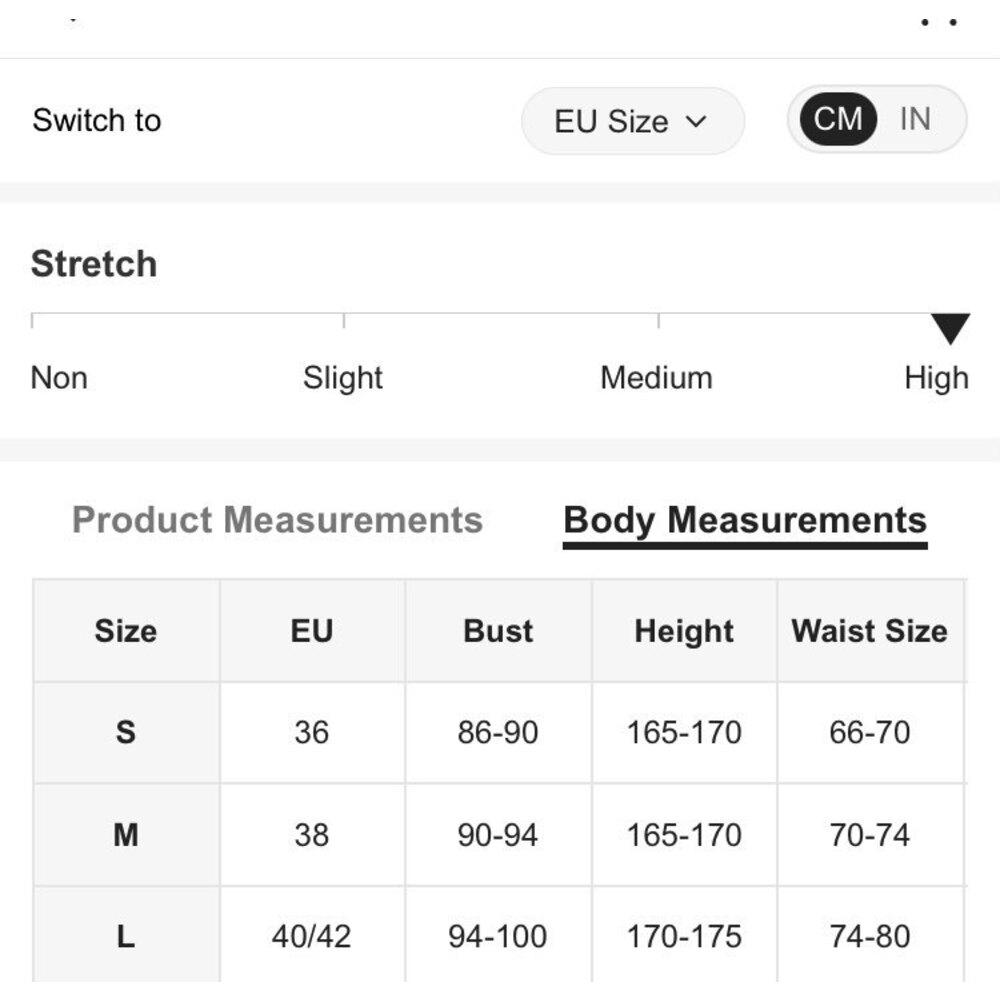Click the Height column header
The image size is (1000, 1000).
point(684,631)
